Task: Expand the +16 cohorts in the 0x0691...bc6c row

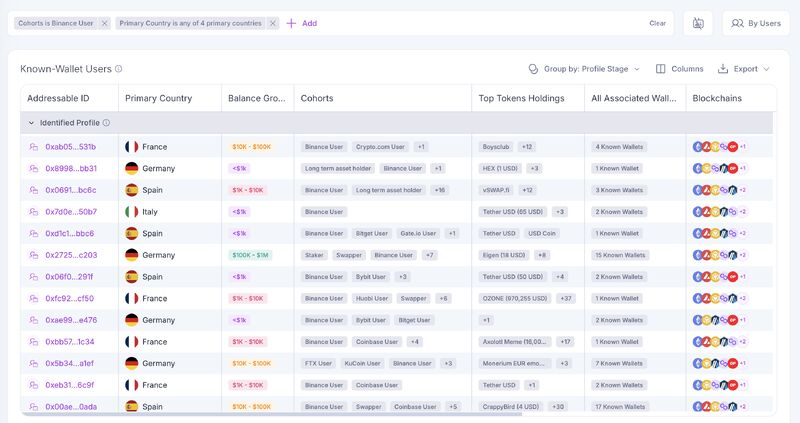Action: click(x=440, y=190)
